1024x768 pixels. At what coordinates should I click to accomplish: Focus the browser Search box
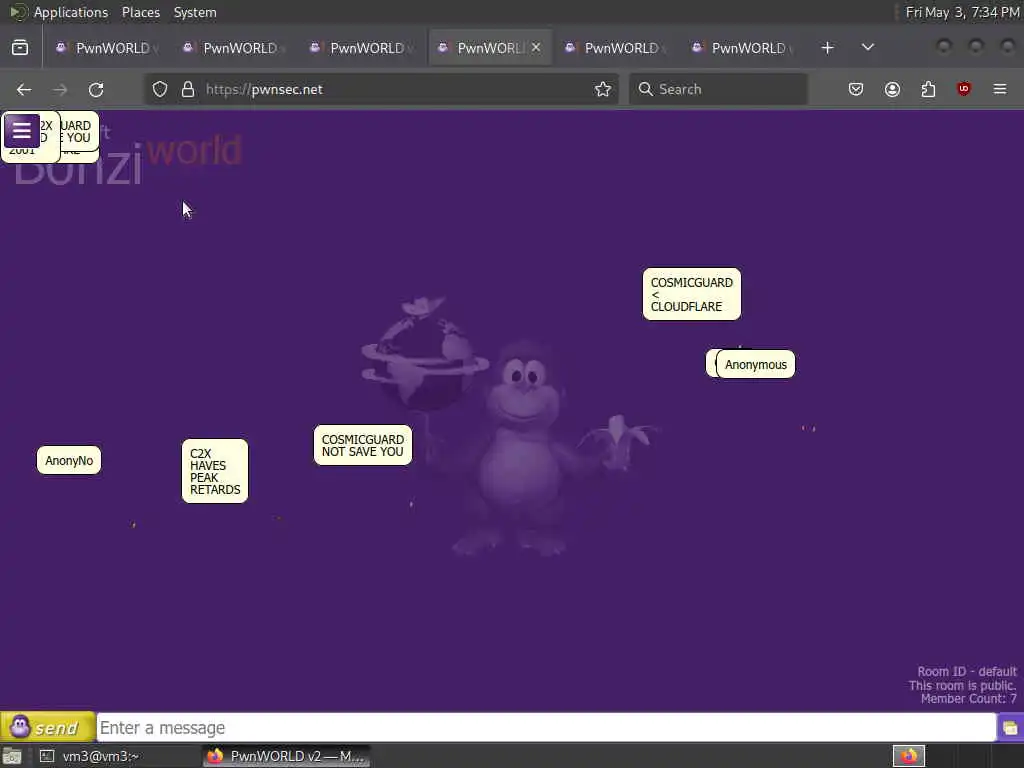[x=718, y=89]
